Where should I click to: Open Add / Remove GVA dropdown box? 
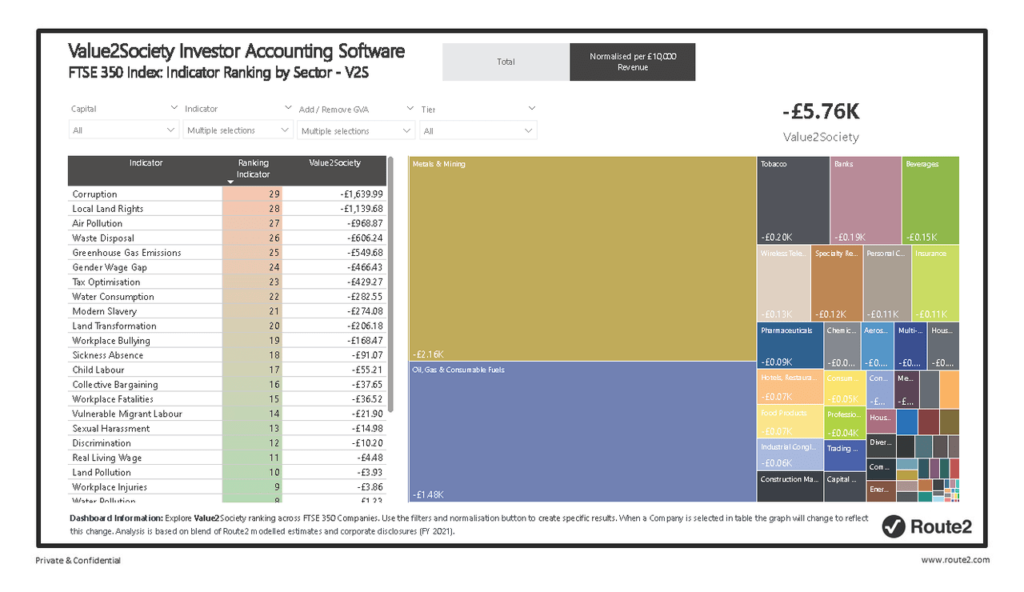pos(356,131)
